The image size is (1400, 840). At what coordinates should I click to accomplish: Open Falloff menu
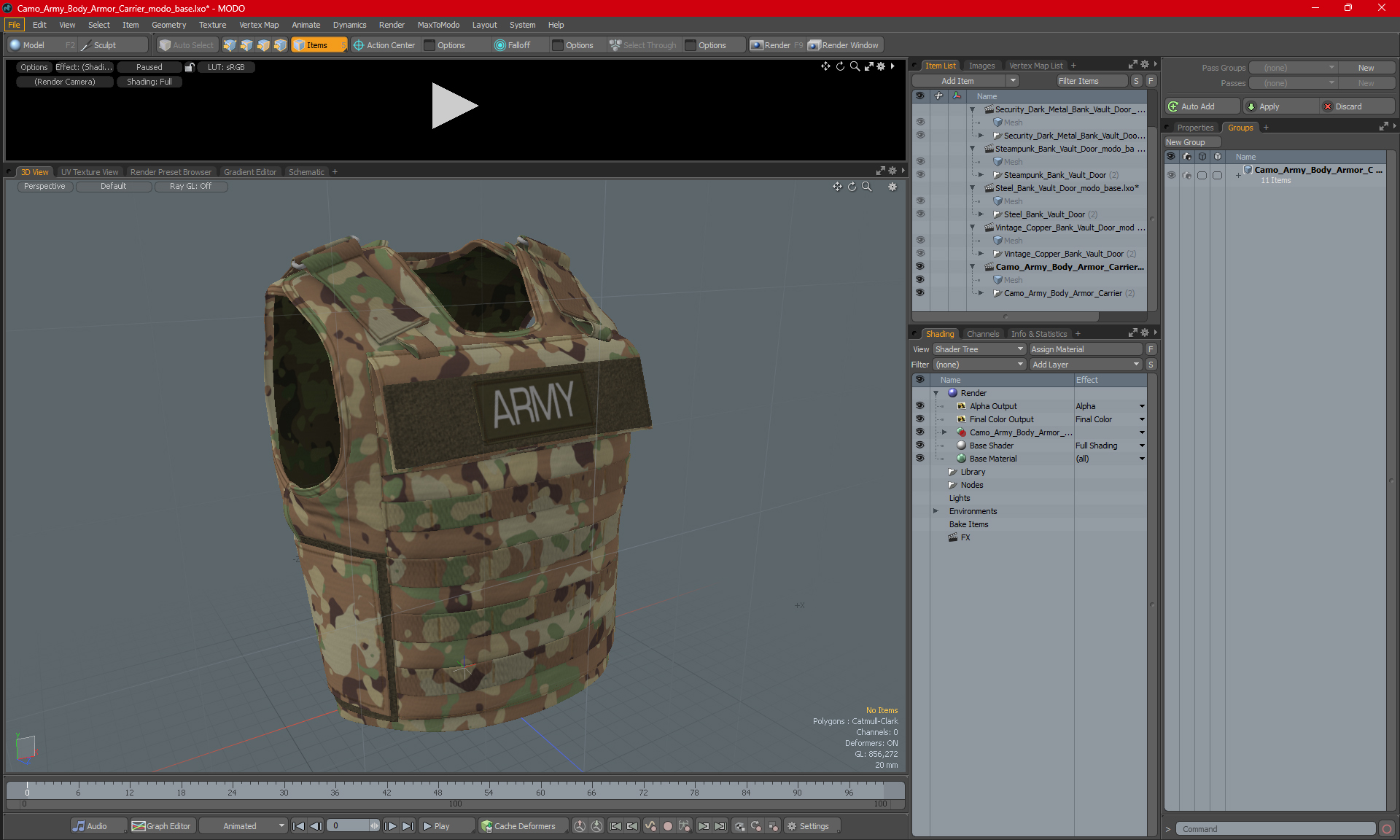pos(519,45)
